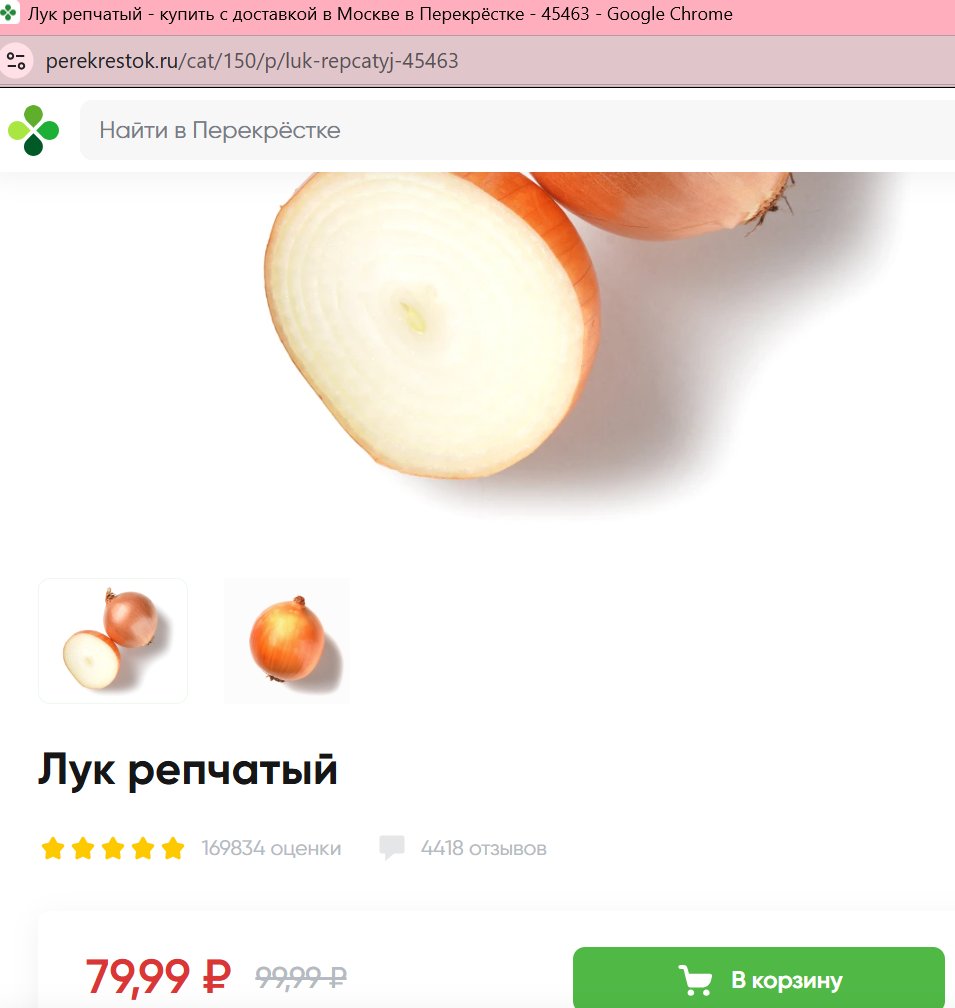Click the crossed-out old price 99,99 ₽

coord(301,977)
